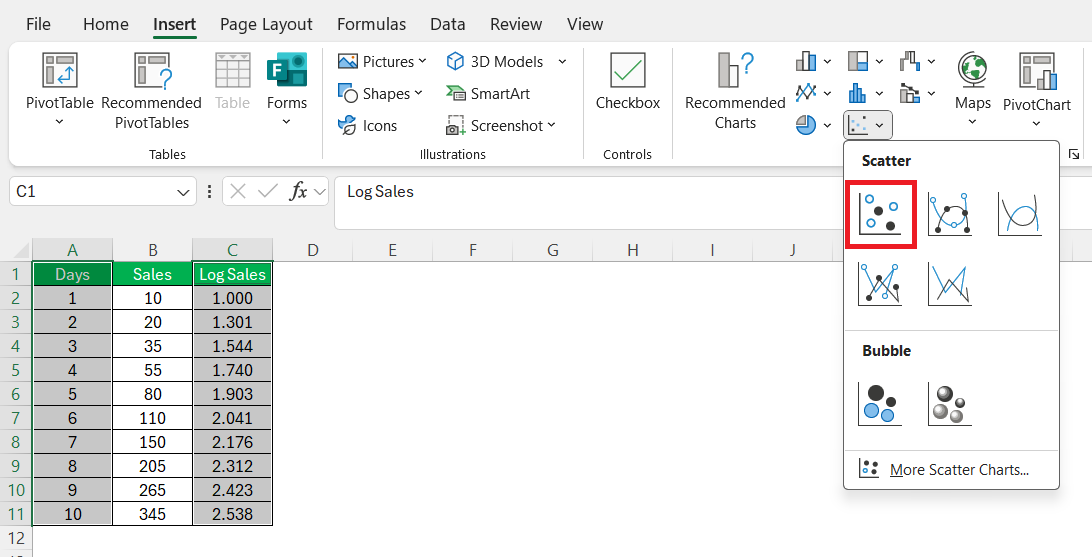The image size is (1092, 557).
Task: Take a Screenshot via ribbon
Action: (x=501, y=125)
